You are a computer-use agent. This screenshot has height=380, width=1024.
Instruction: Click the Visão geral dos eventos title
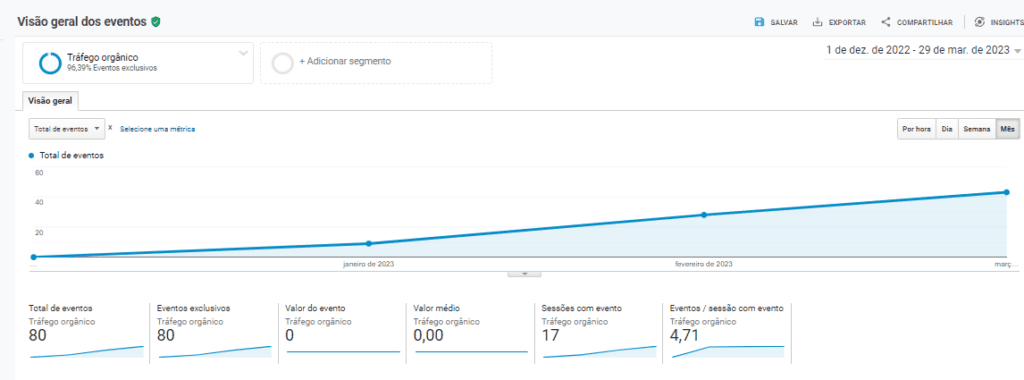82,22
